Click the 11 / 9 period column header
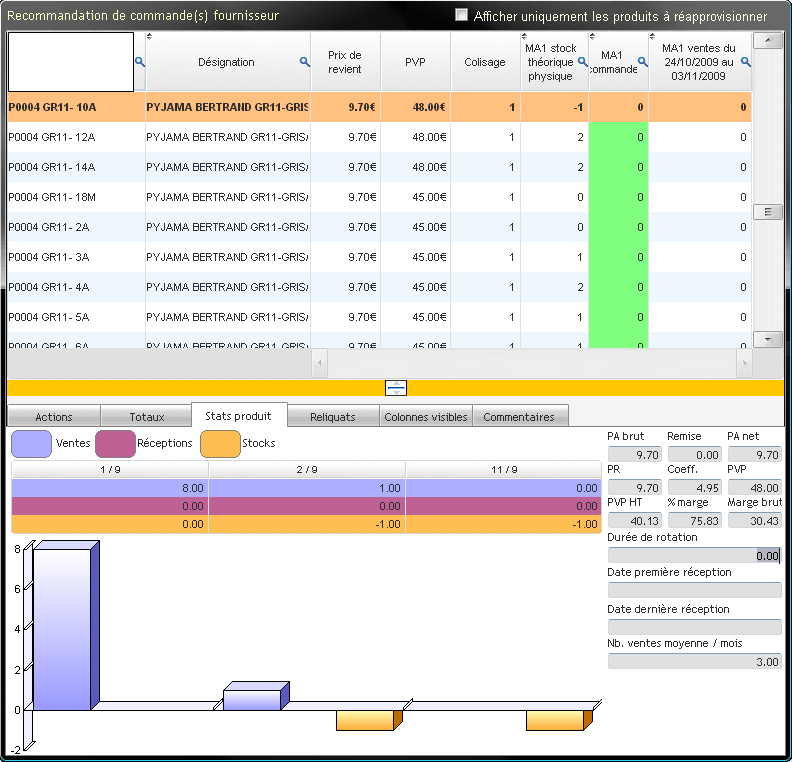 pos(504,470)
